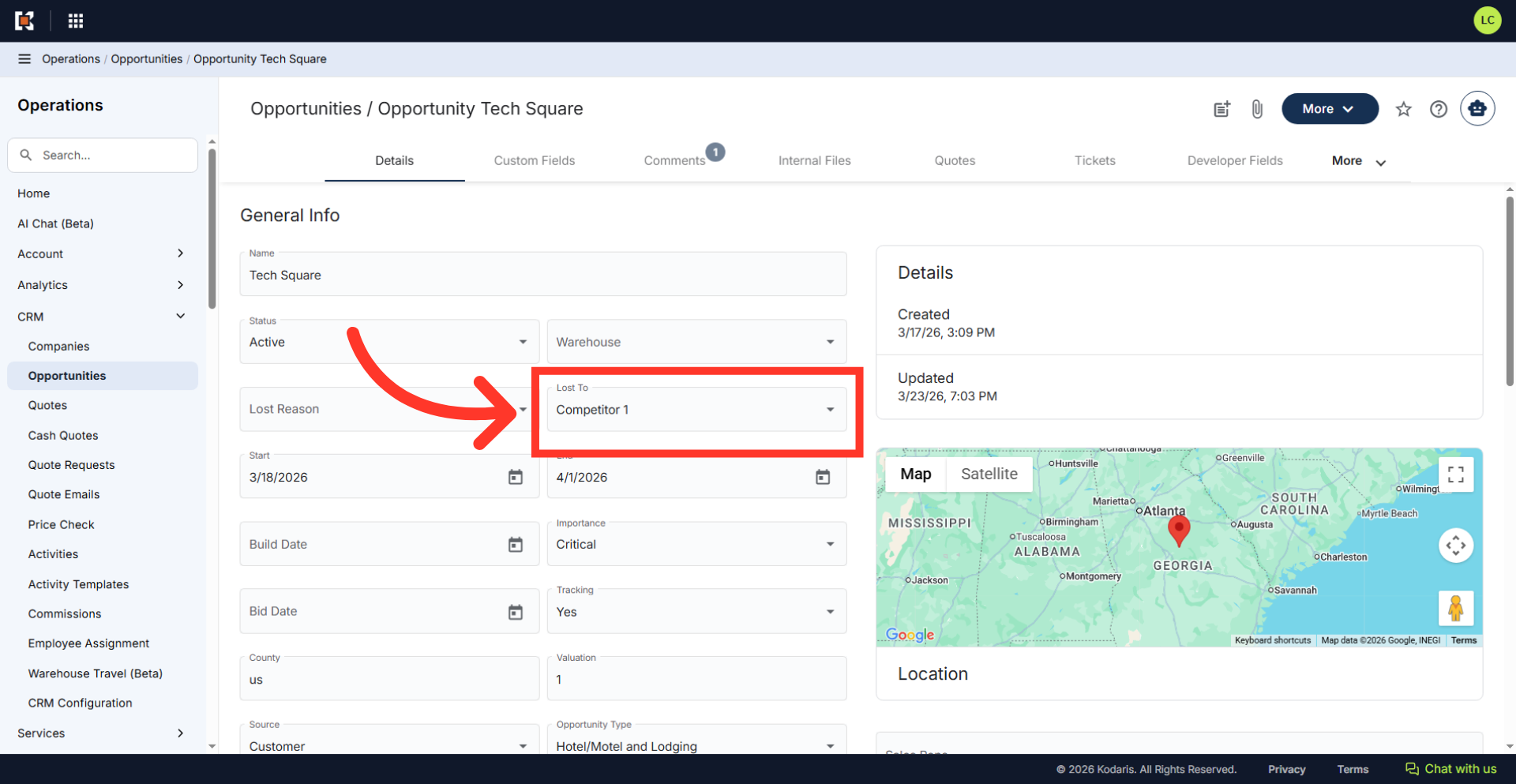Viewport: 1516px width, 784px height.
Task: Open Price Check in sidebar
Action: 102,524
